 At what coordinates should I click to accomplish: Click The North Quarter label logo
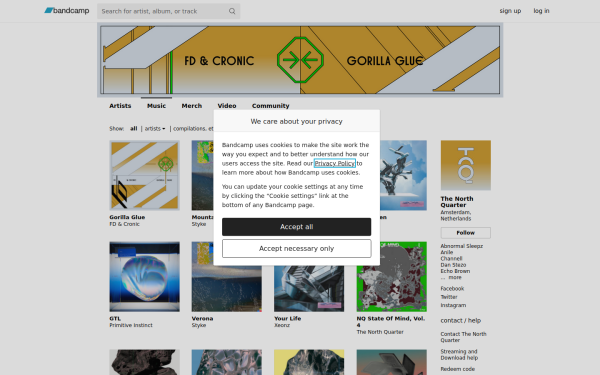pos(466,165)
